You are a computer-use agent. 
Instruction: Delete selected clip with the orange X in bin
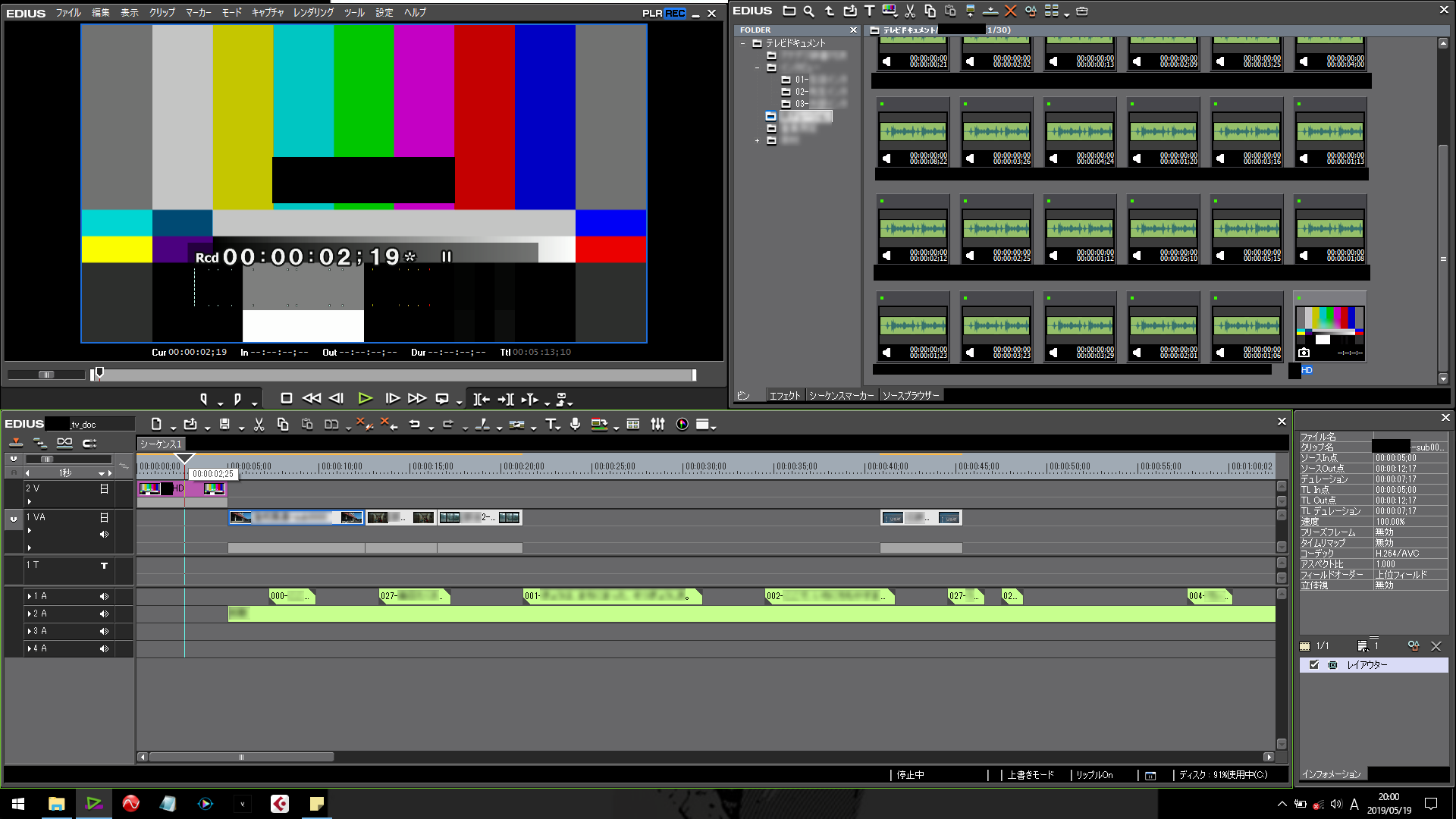pos(1010,11)
